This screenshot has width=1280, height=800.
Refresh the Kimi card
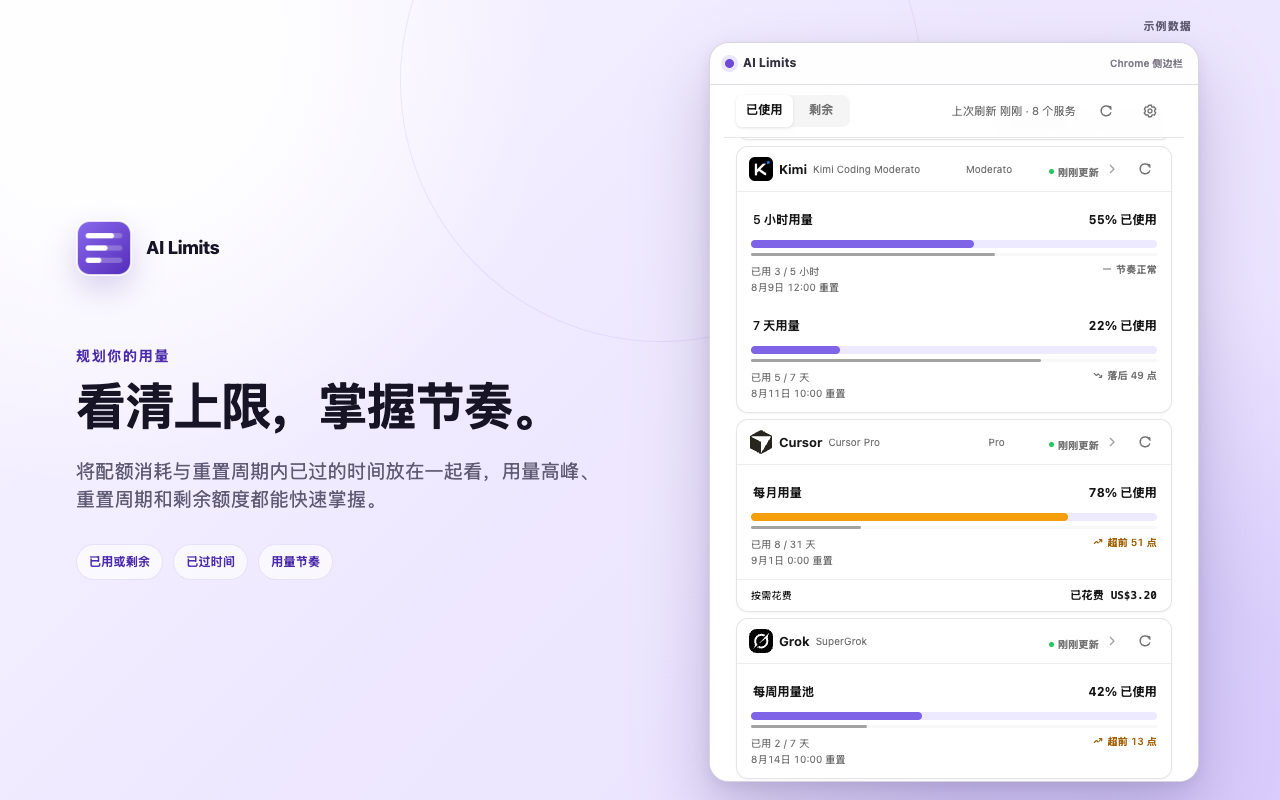[x=1145, y=169]
